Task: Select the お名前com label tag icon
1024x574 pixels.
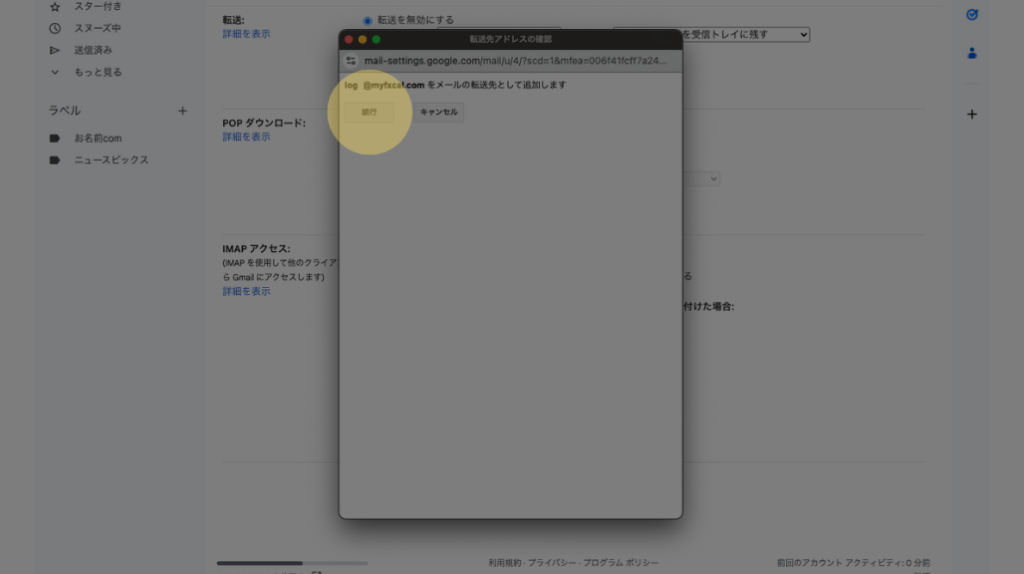Action: point(55,138)
